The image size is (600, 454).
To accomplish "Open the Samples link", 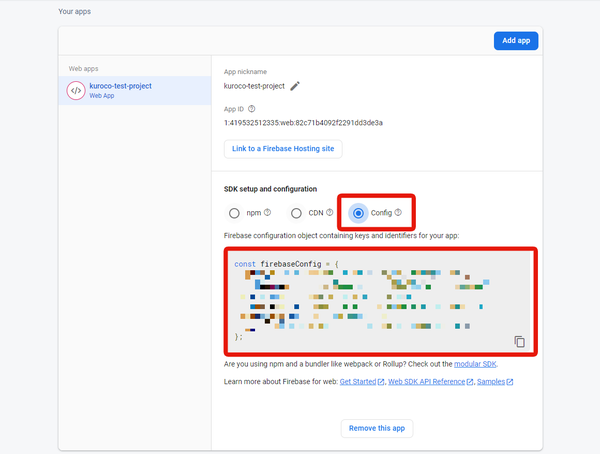I will coord(491,382).
